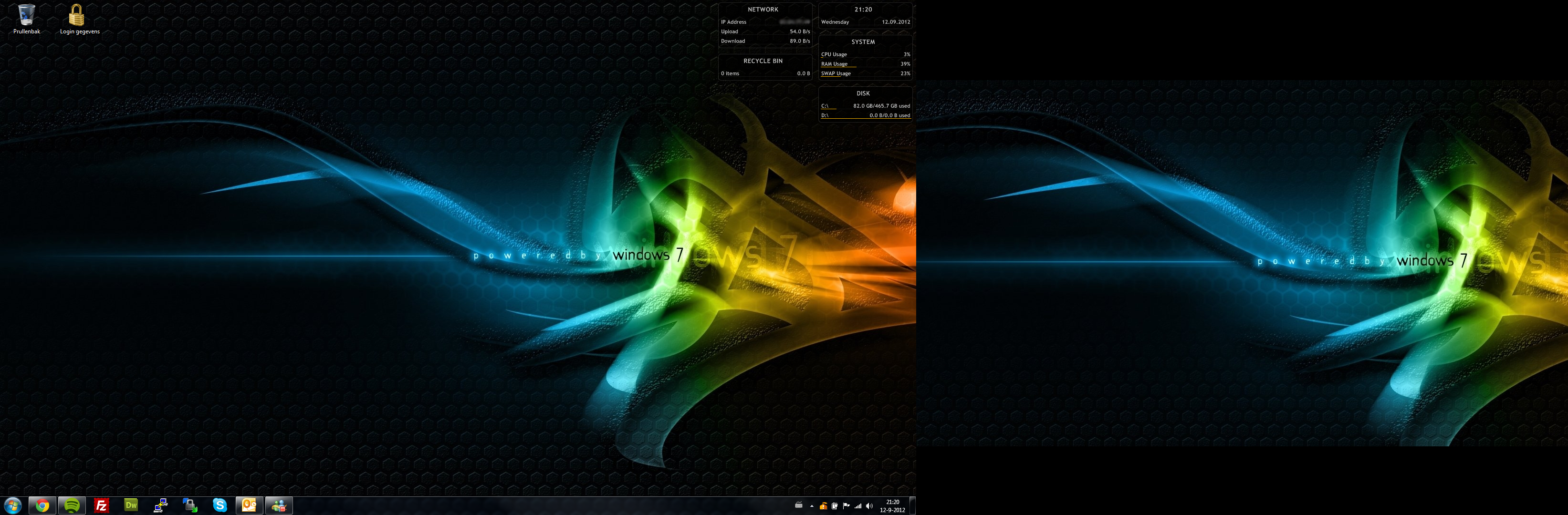Launch PuTTY from the taskbar

point(161,505)
